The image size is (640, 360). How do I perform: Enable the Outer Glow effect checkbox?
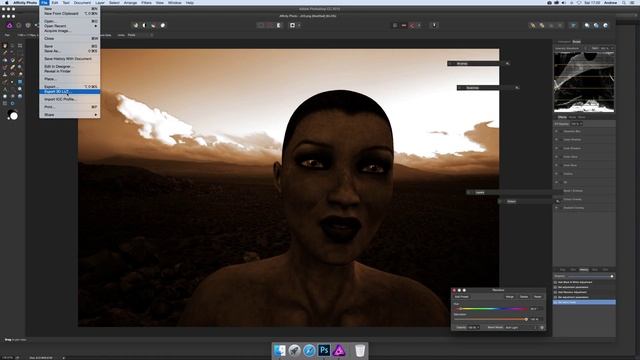[x=556, y=157]
